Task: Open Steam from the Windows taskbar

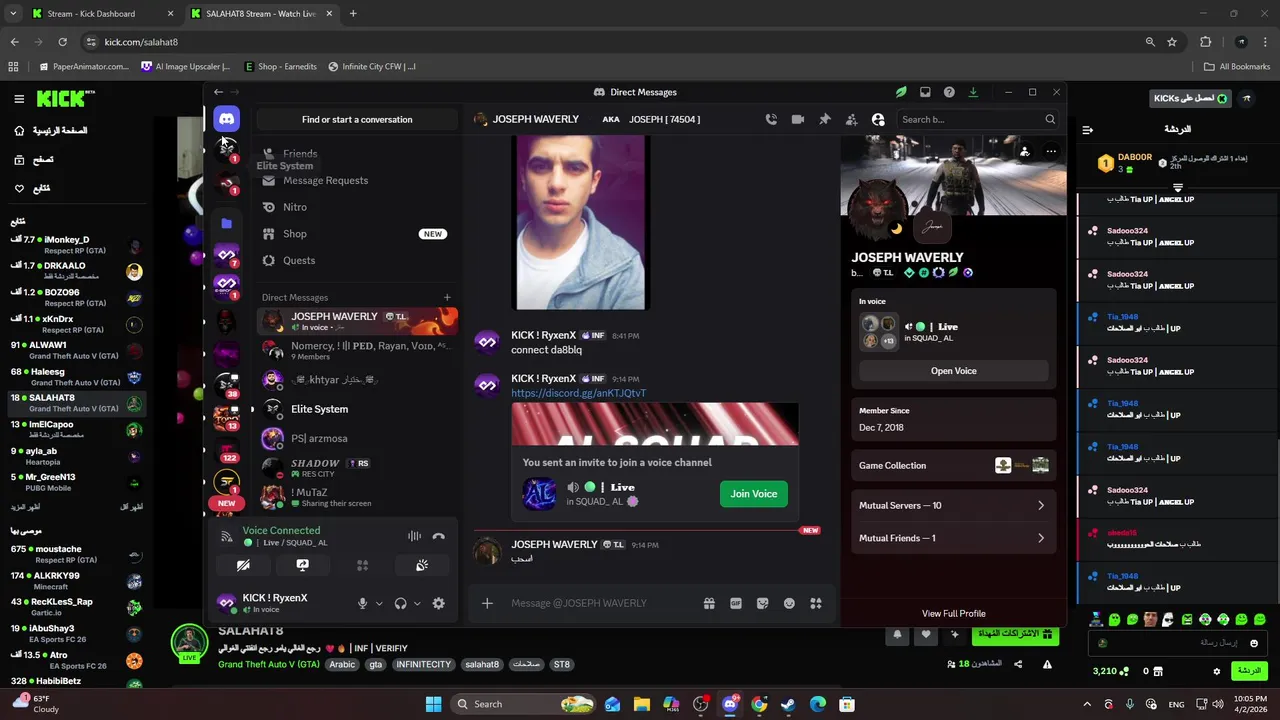Action: tap(788, 704)
